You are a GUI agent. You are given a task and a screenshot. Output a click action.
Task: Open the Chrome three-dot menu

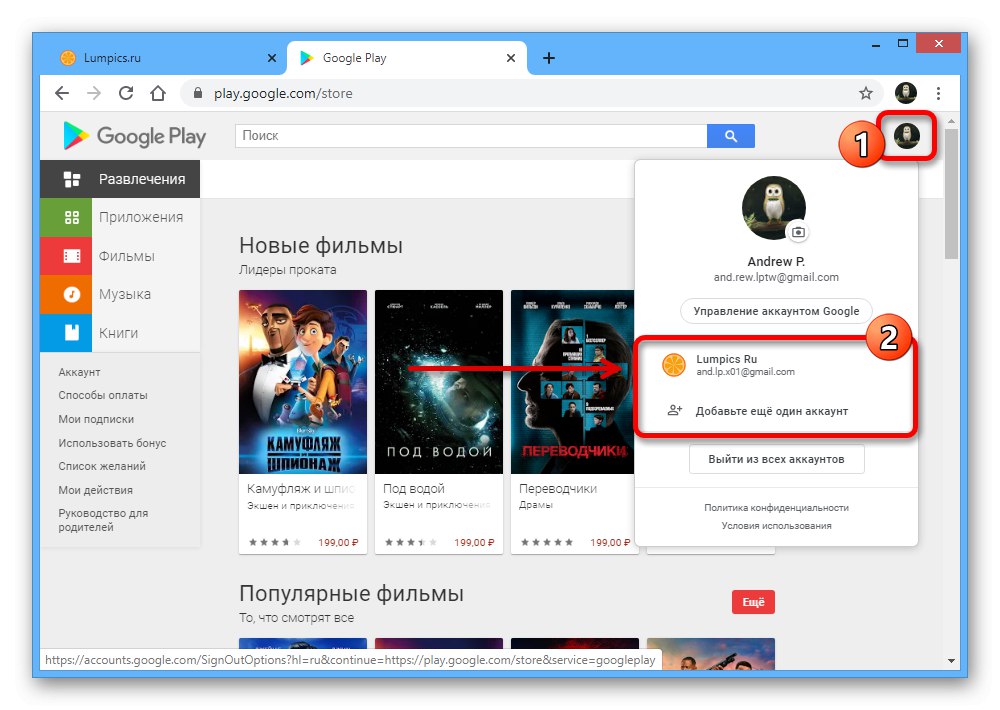[x=938, y=94]
